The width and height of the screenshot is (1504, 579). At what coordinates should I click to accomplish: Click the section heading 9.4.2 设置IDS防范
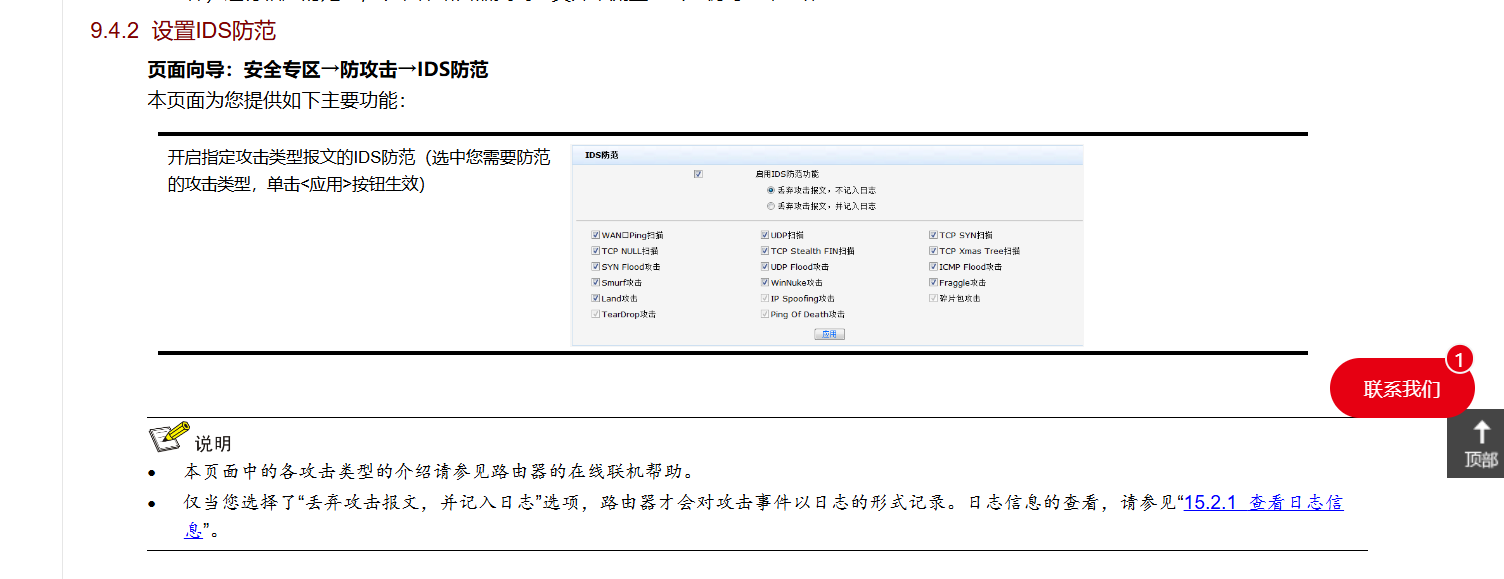click(183, 31)
